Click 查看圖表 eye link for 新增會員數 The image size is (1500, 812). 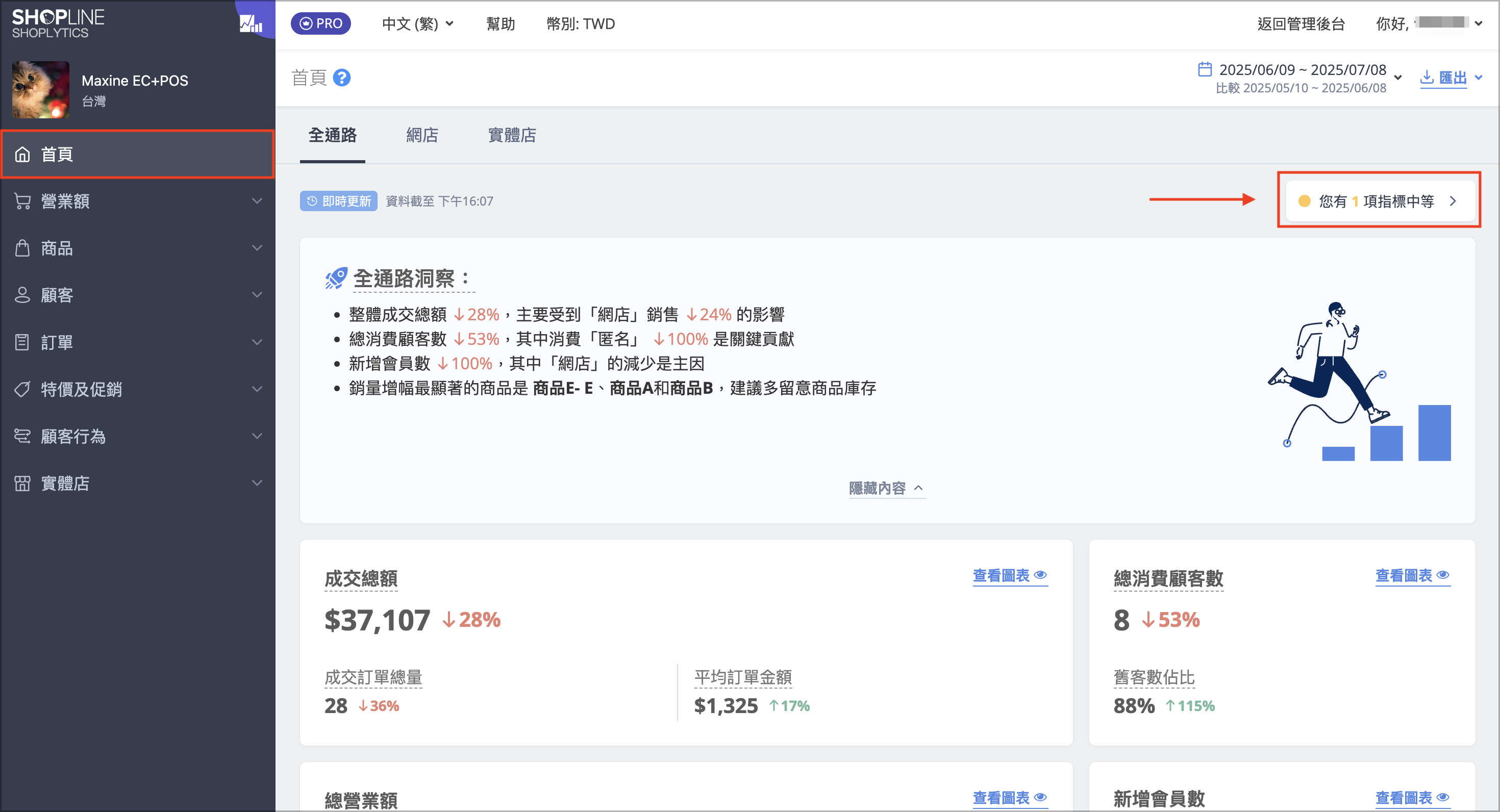1412,797
